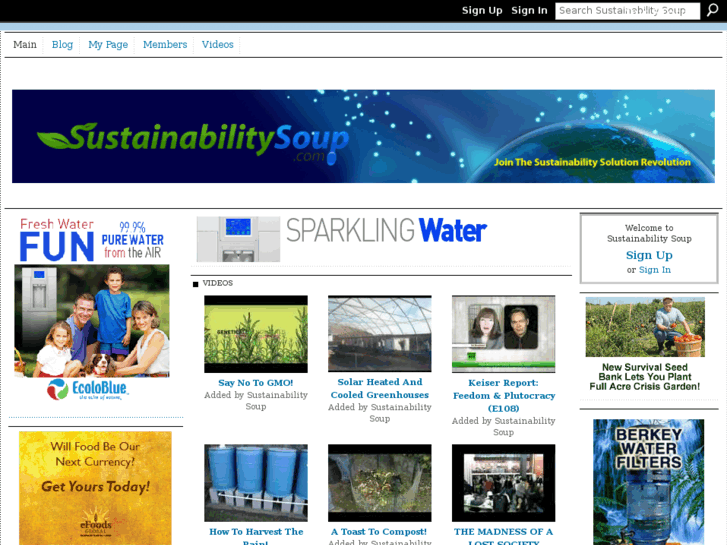
Task: Open Keiser Report Feedom & Plutocracy link
Action: pos(504,395)
